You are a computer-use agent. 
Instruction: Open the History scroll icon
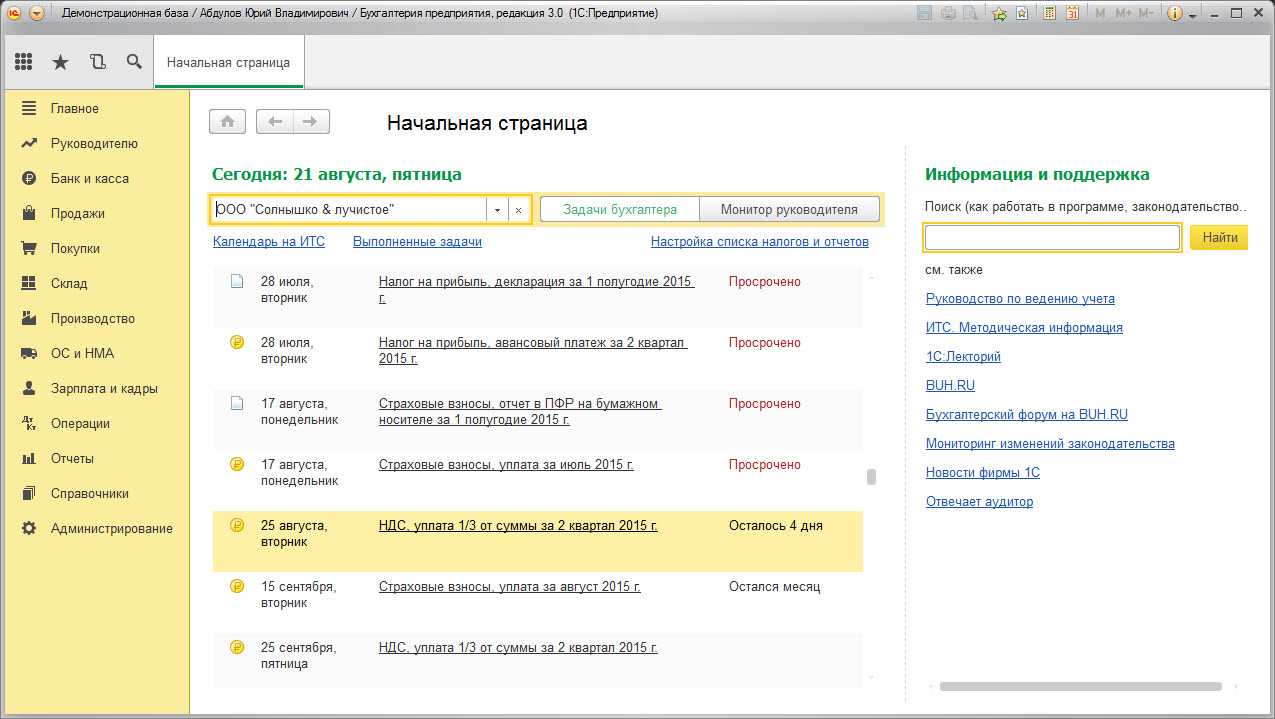tap(97, 62)
